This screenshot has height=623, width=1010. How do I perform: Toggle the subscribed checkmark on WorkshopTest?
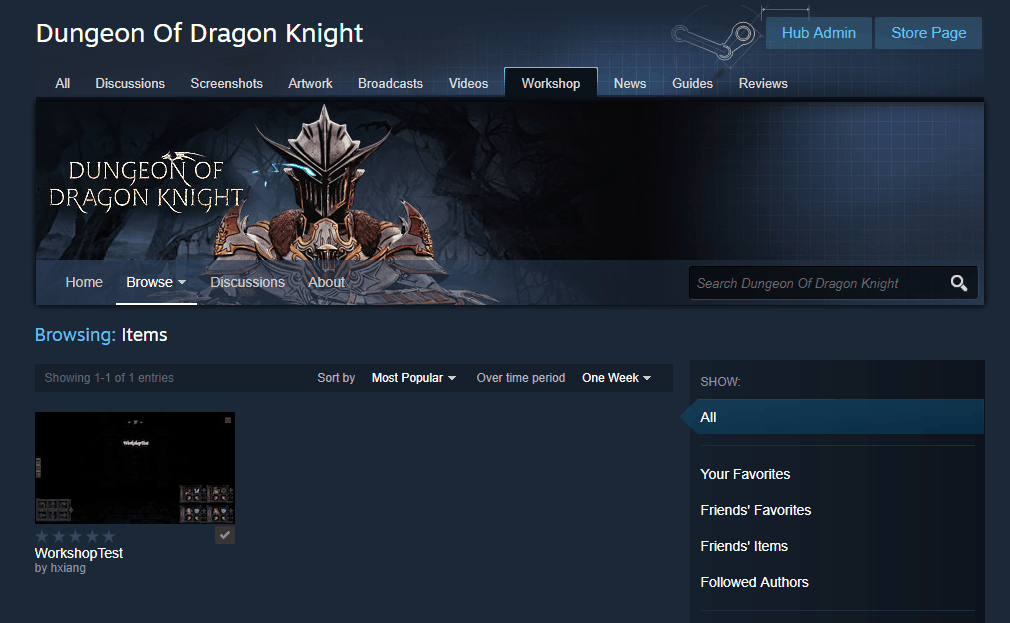pos(225,535)
